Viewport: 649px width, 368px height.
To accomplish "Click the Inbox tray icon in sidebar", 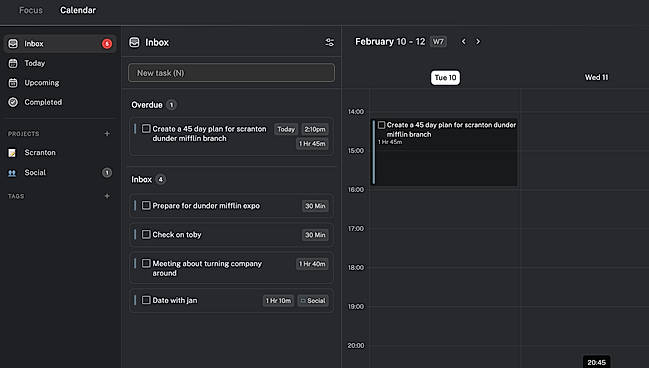I will point(13,43).
